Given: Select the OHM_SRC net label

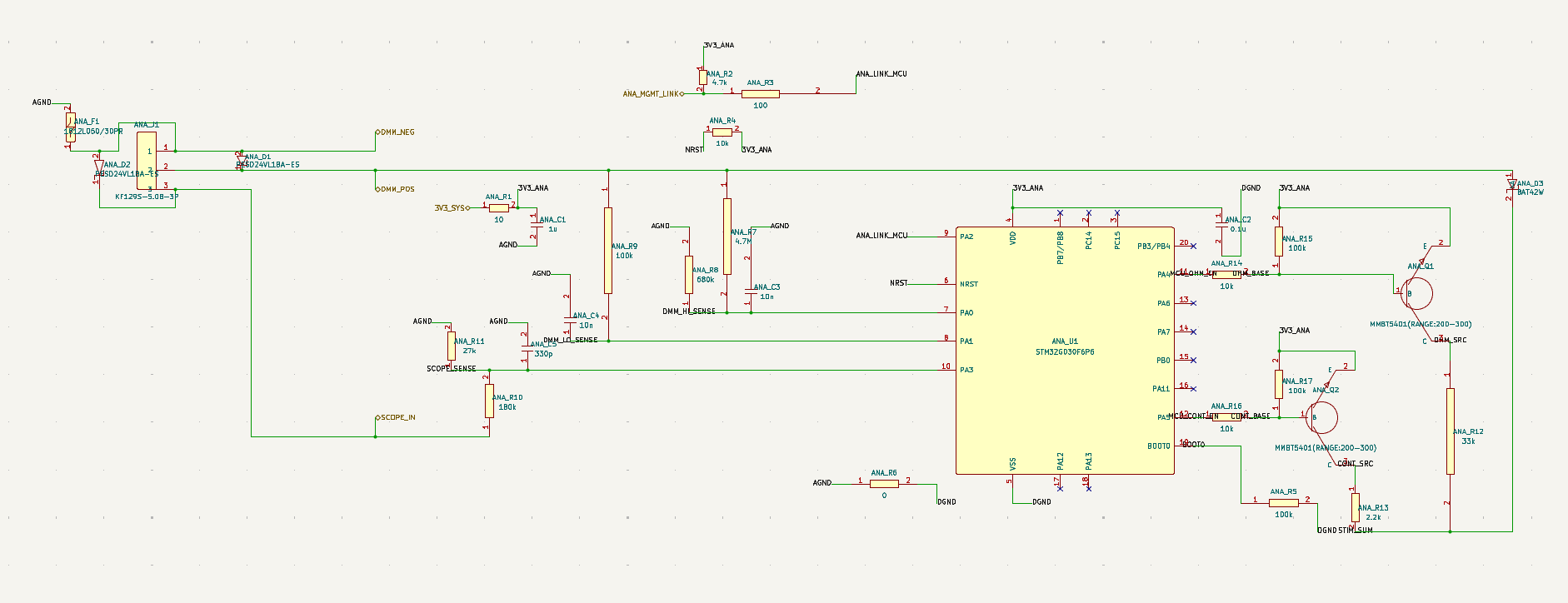Looking at the screenshot, I should [x=1451, y=340].
